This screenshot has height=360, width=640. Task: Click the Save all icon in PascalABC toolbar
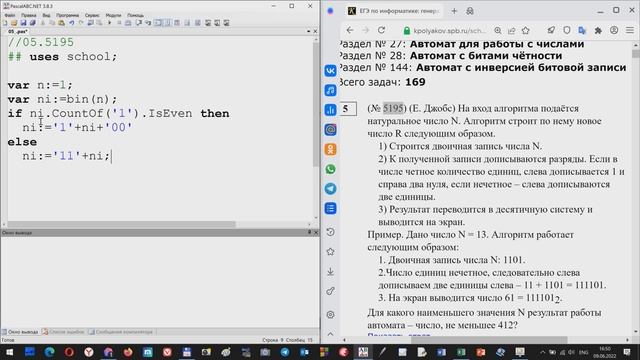[x=33, y=23]
